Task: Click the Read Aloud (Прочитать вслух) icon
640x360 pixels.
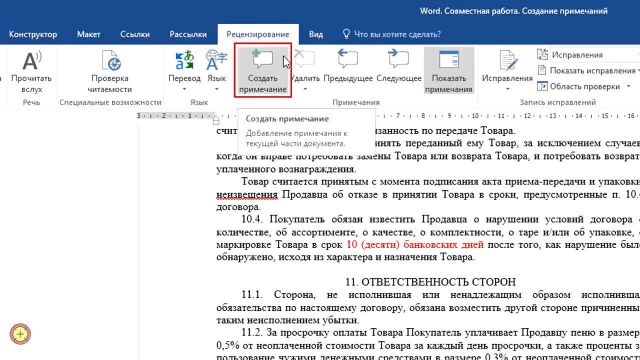Action: coord(31,60)
